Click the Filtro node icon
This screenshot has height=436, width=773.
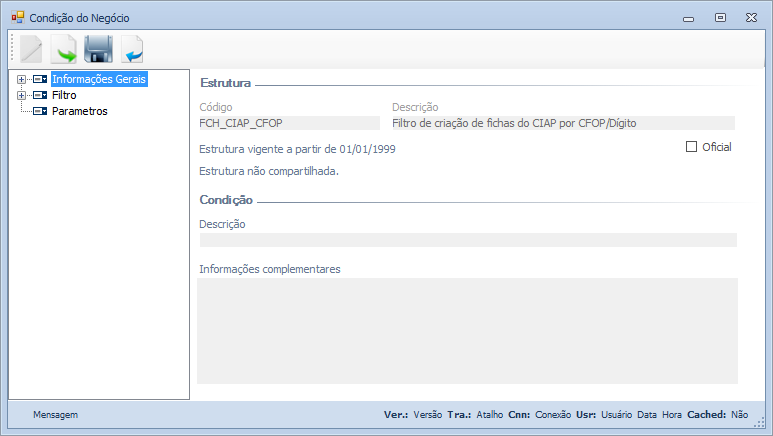[x=40, y=95]
